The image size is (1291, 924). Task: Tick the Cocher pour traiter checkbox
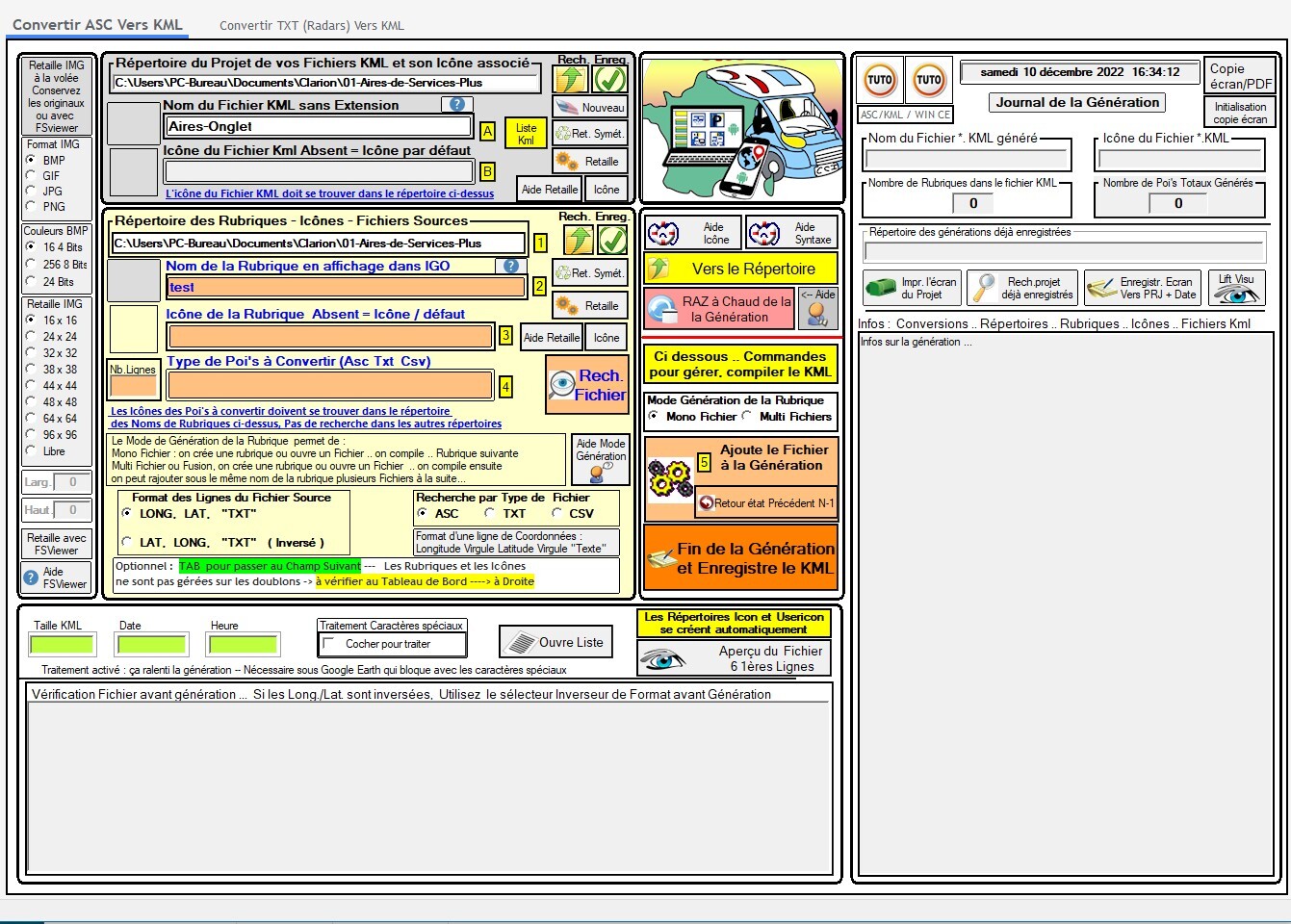329,644
